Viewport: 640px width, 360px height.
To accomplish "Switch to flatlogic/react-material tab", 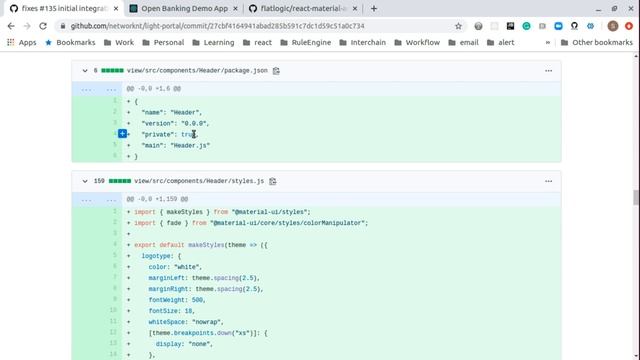I will (x=303, y=9).
